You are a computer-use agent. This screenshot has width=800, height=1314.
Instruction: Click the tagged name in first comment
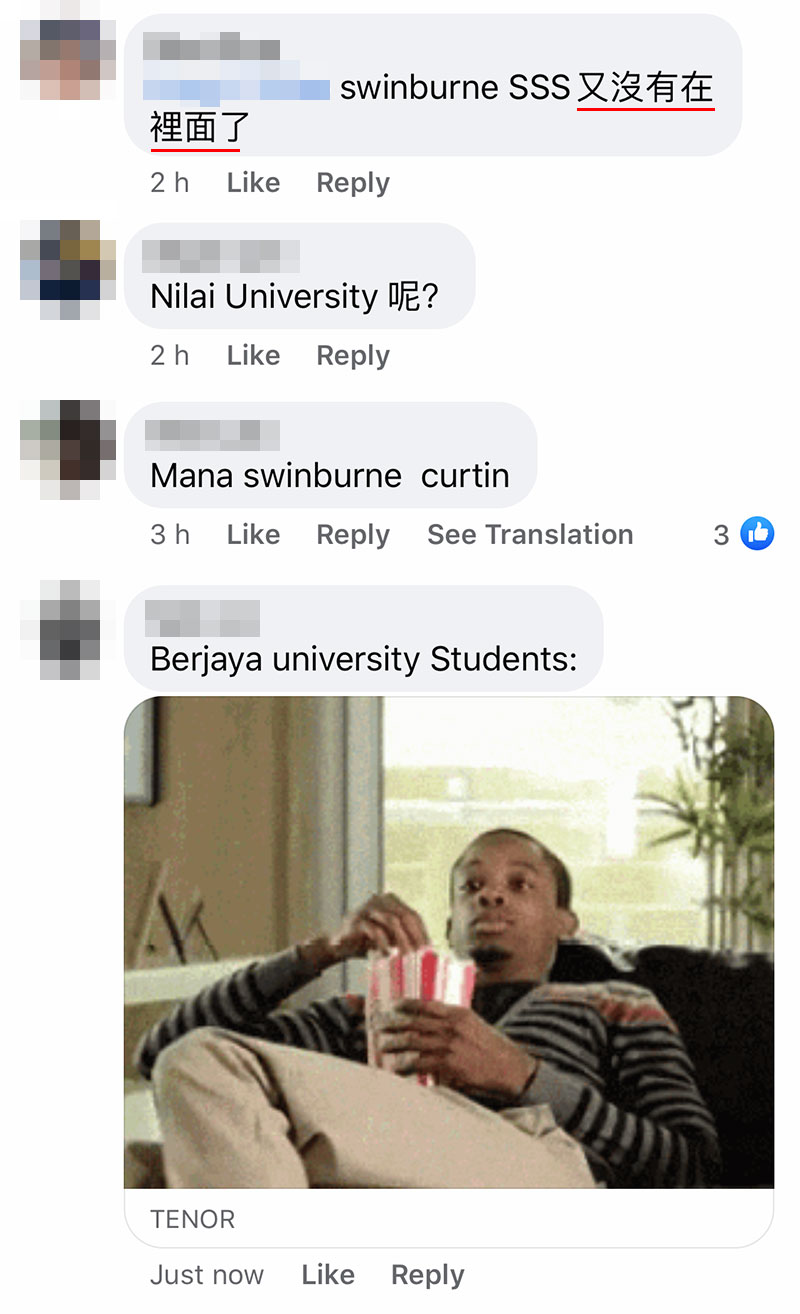237,88
